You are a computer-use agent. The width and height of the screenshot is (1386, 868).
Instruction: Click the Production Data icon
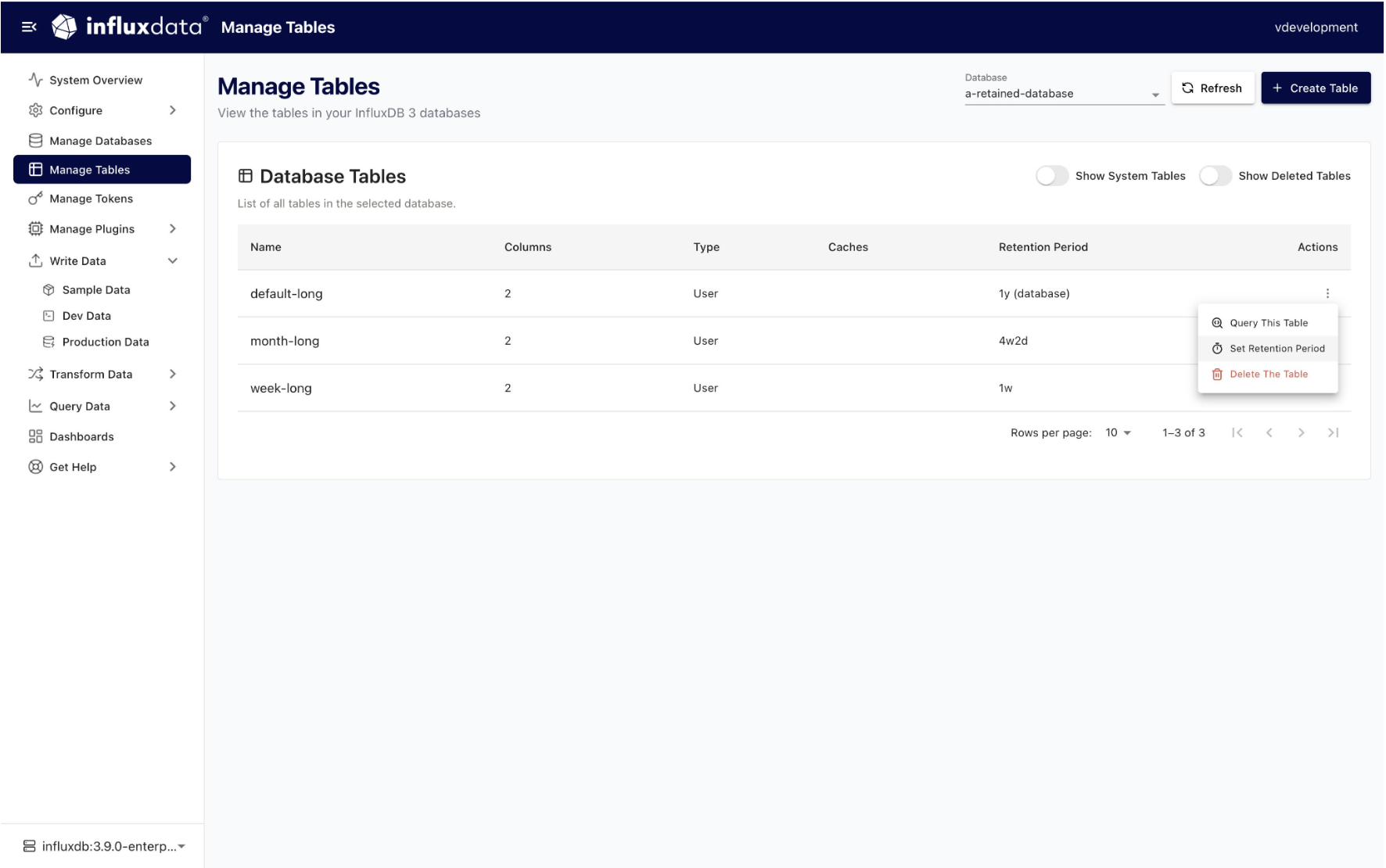tap(48, 341)
